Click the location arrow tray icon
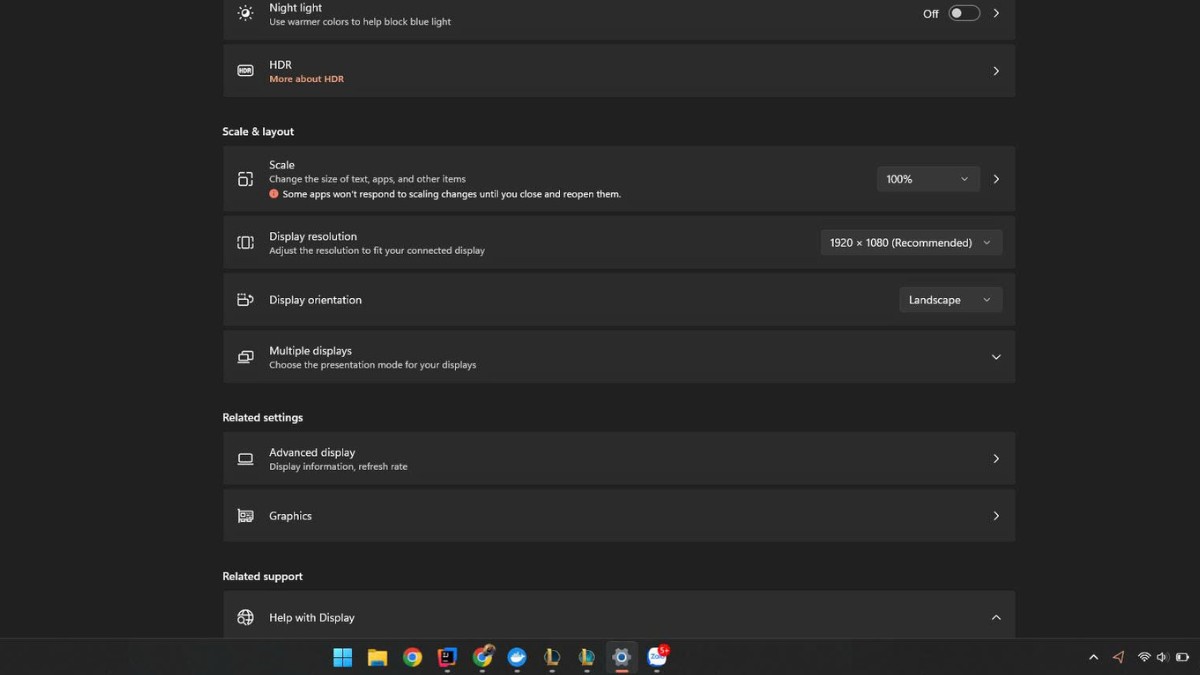This screenshot has height=675, width=1200. [x=1119, y=657]
